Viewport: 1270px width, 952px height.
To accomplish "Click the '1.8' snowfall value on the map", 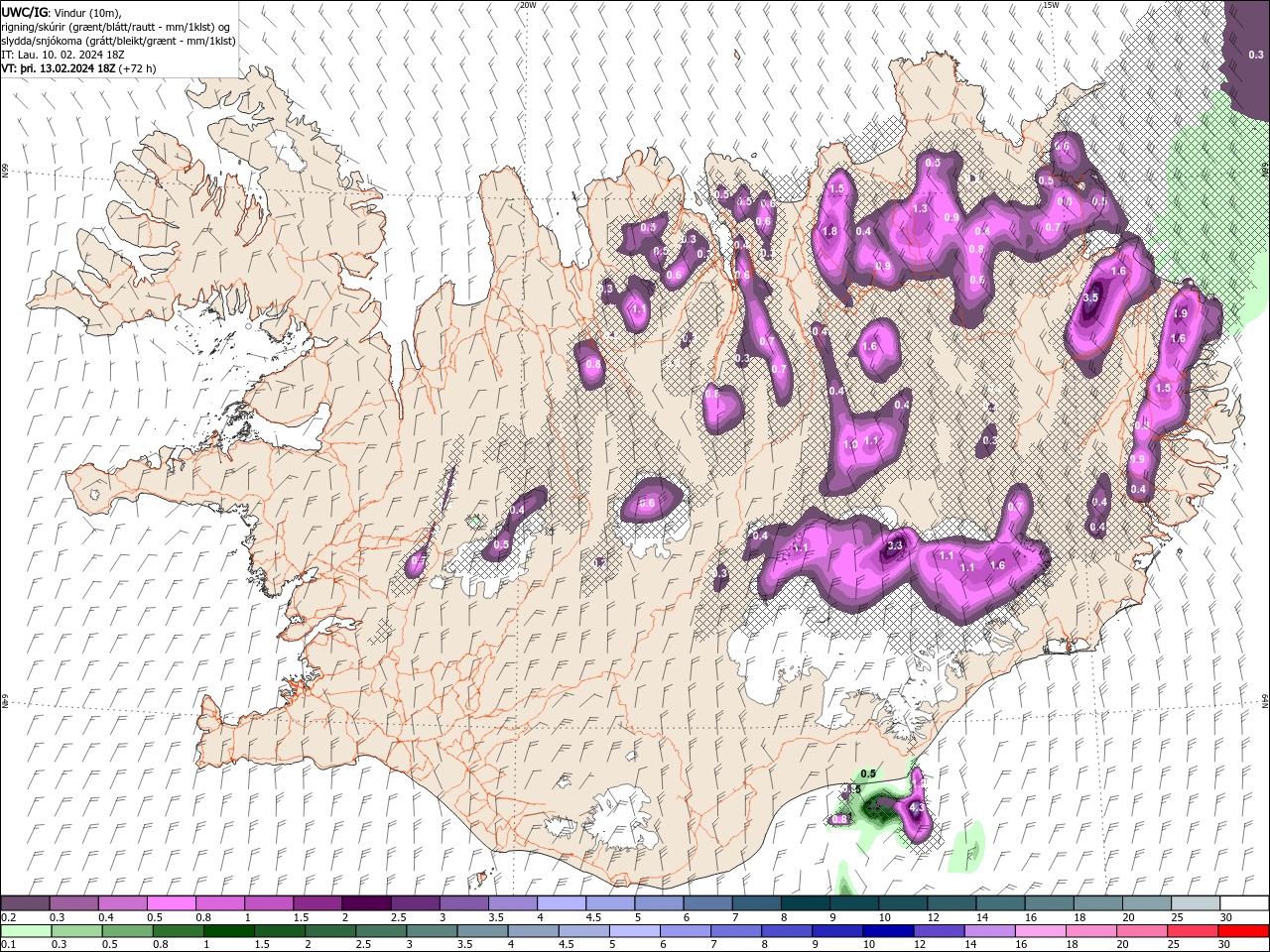I will (x=830, y=231).
